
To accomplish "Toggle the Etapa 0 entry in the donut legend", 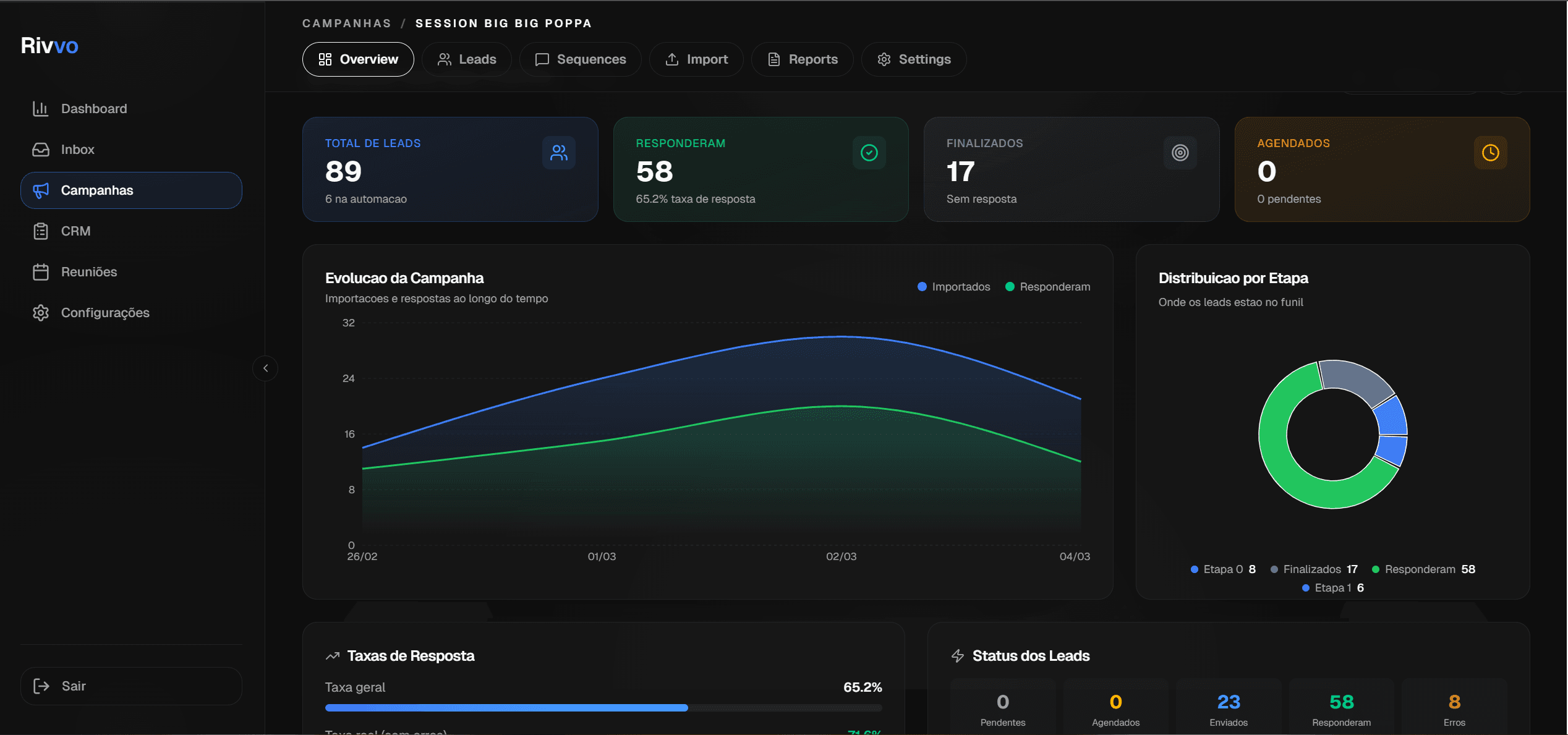I will pyautogui.click(x=1222, y=569).
